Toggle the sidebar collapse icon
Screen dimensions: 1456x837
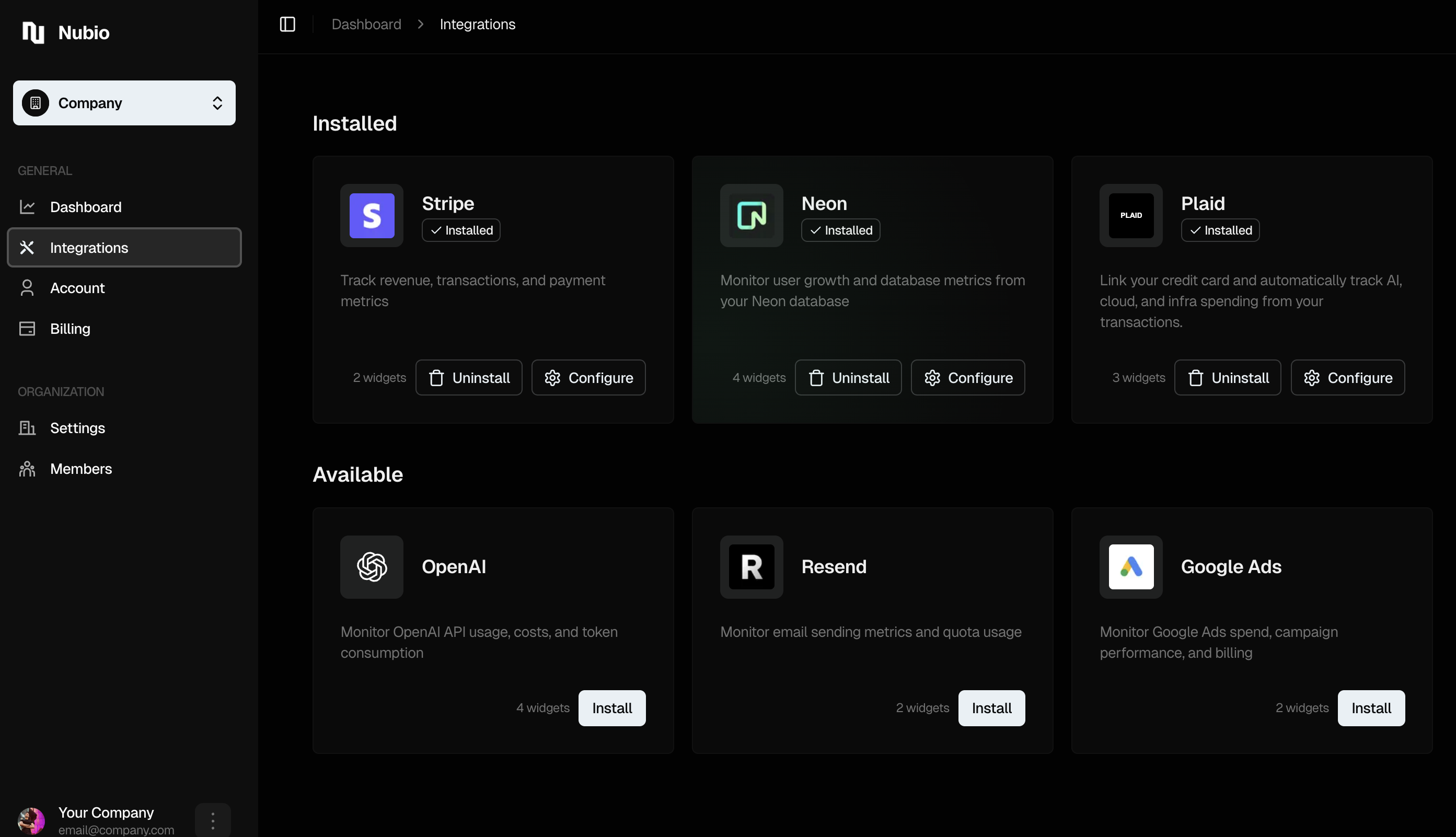coord(287,24)
